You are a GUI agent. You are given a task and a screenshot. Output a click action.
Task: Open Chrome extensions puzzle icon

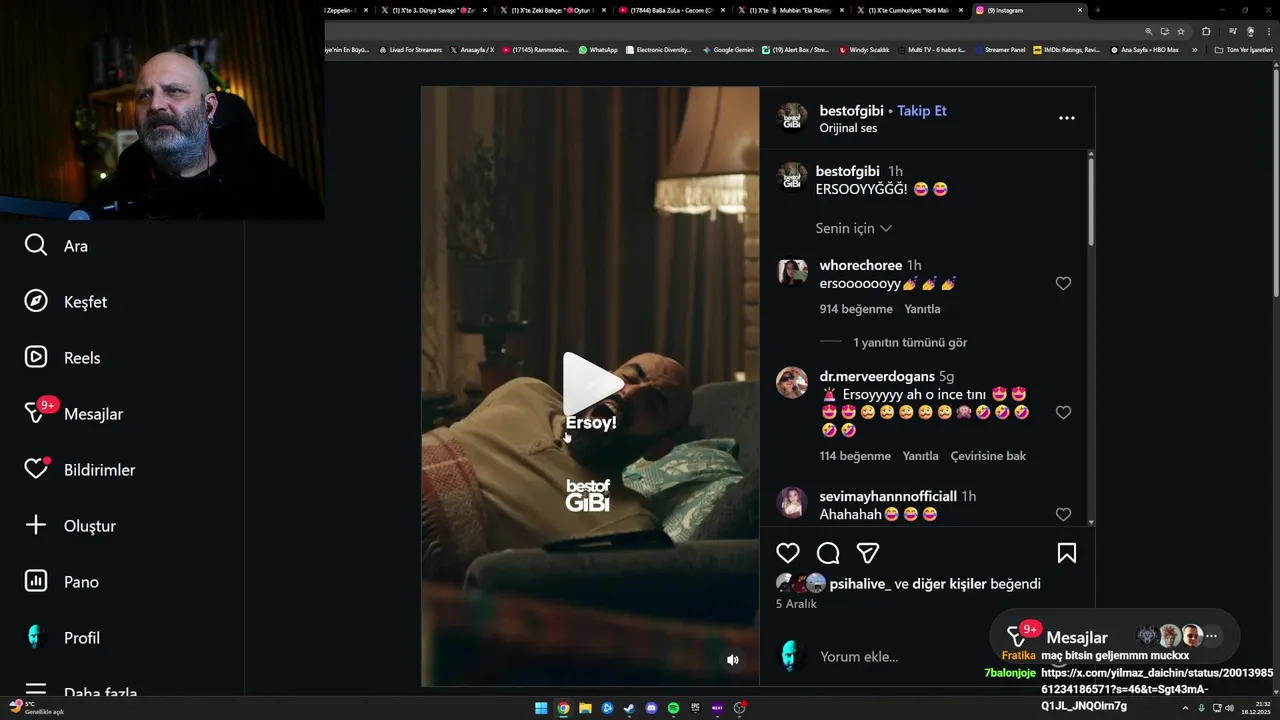click(1206, 31)
